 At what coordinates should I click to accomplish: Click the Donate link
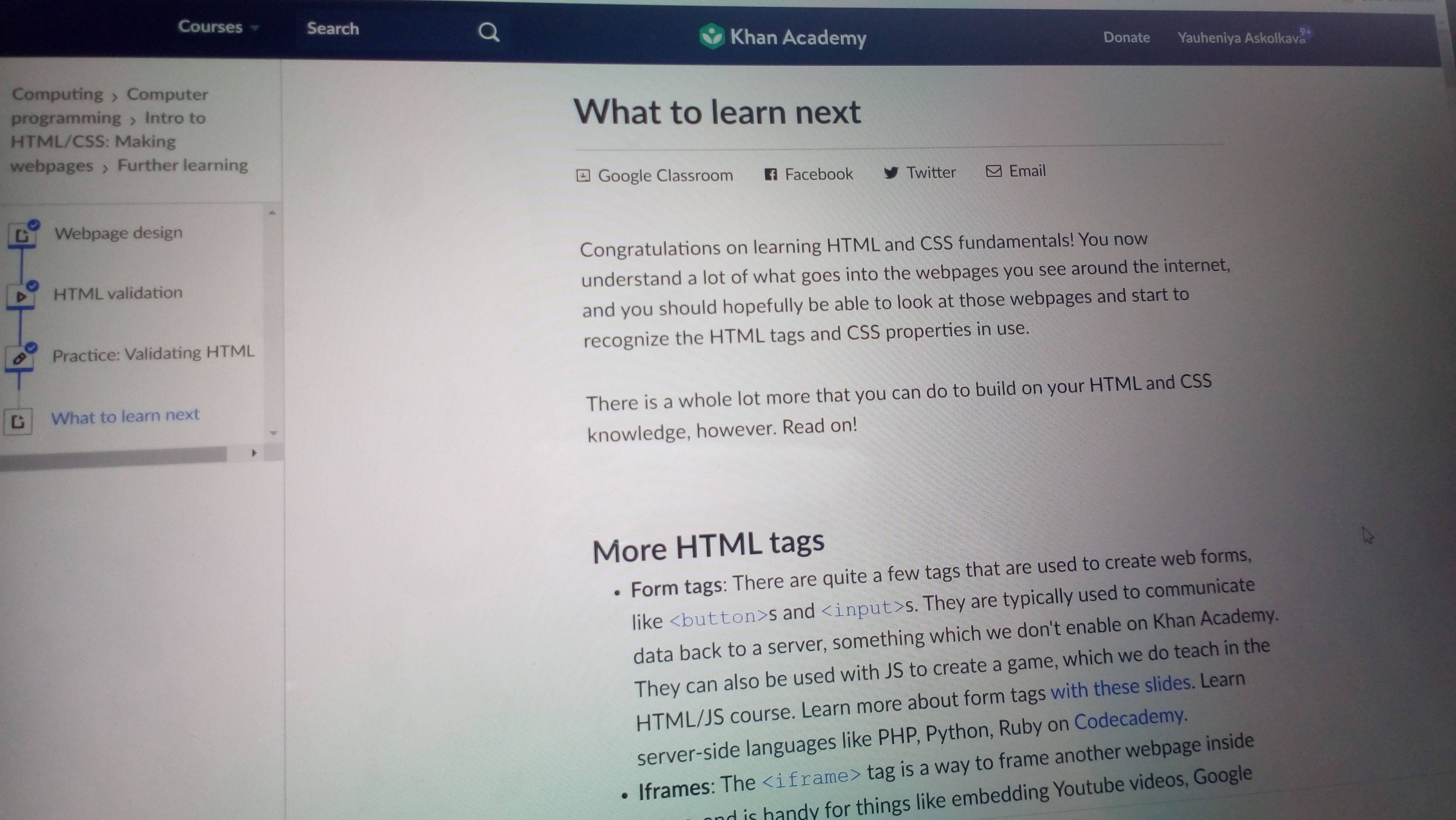point(1127,37)
